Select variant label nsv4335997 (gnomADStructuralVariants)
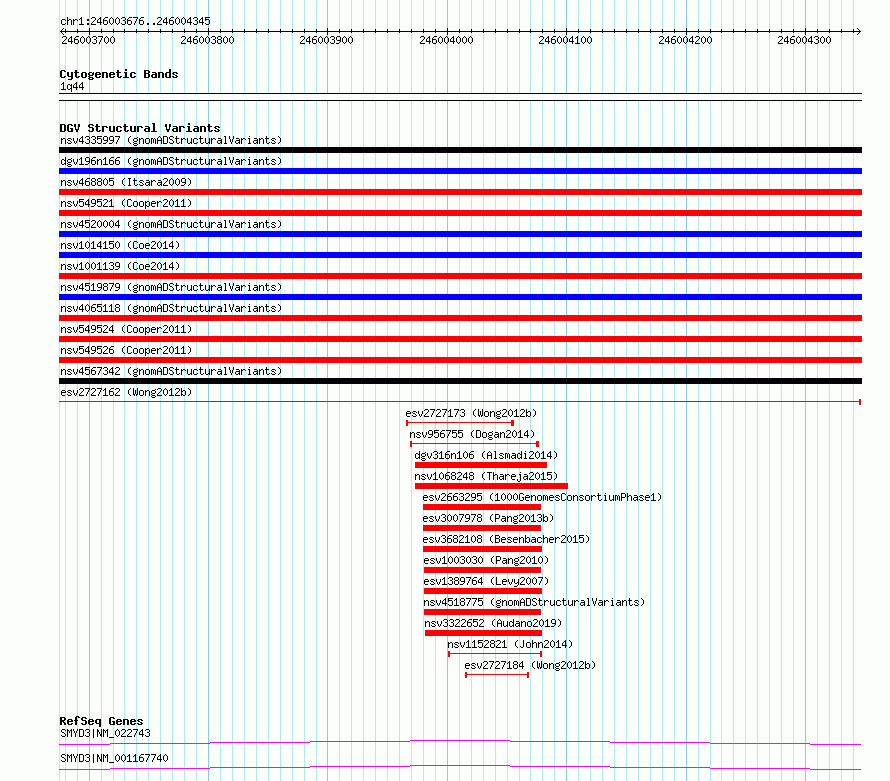This screenshot has height=781, width=890. pos(171,140)
